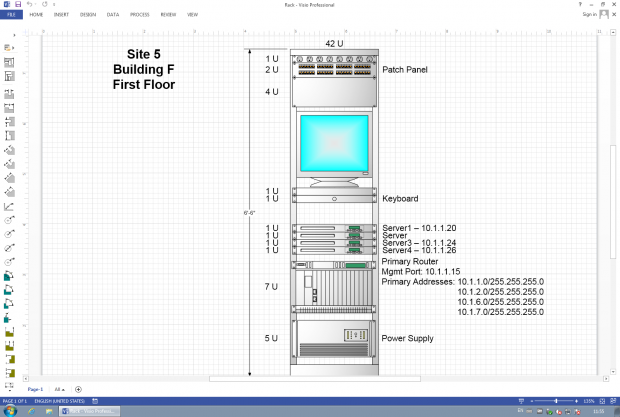Select the Mgmt Port: 10.1.1.15 text
This screenshot has height=417, width=620.
(x=421, y=272)
